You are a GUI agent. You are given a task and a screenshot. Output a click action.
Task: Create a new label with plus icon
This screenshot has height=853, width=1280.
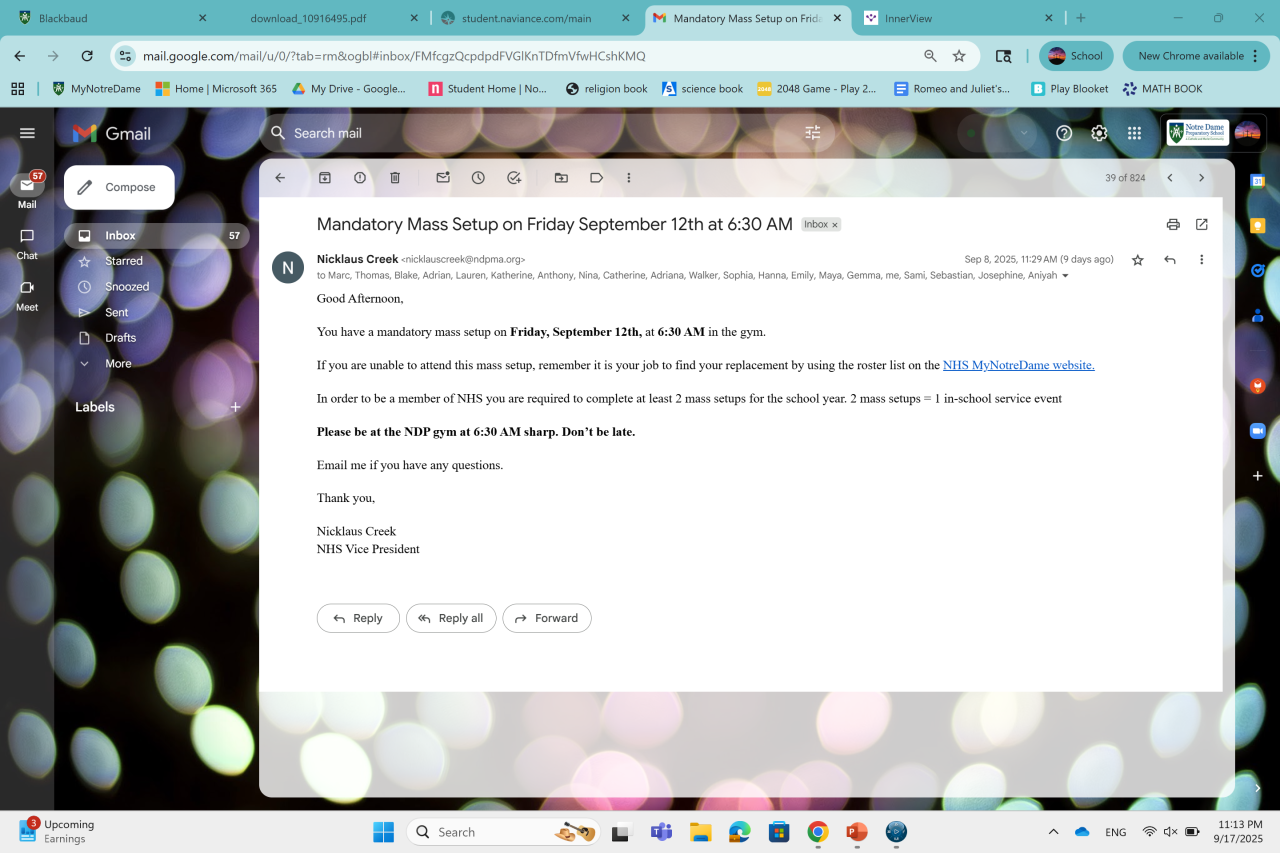(236, 407)
